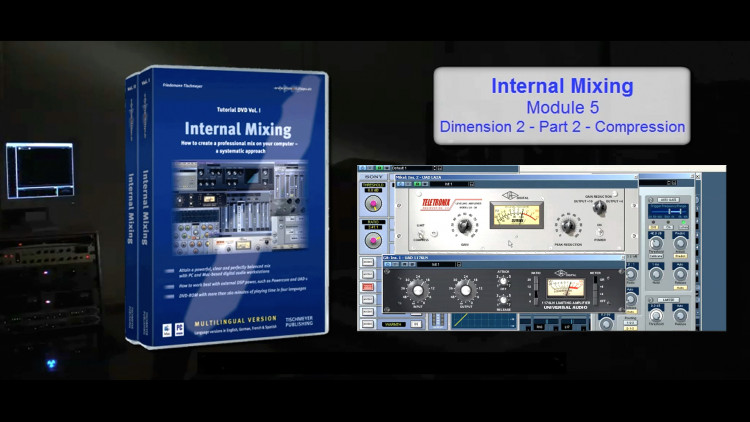Turn the Limiter Release knob
Screen dimensions: 750x422
tap(680, 316)
